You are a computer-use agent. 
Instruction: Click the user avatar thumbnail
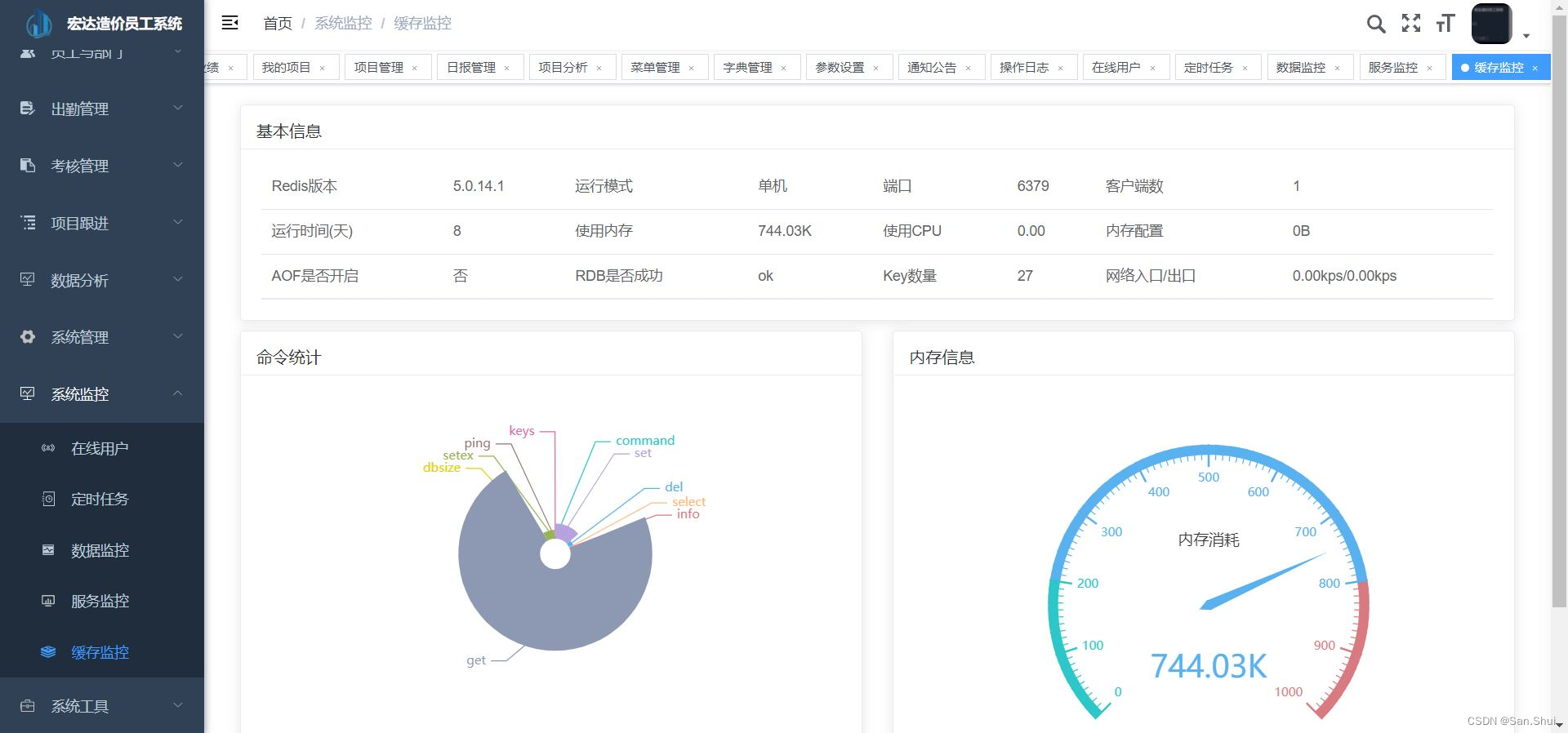tap(1491, 24)
